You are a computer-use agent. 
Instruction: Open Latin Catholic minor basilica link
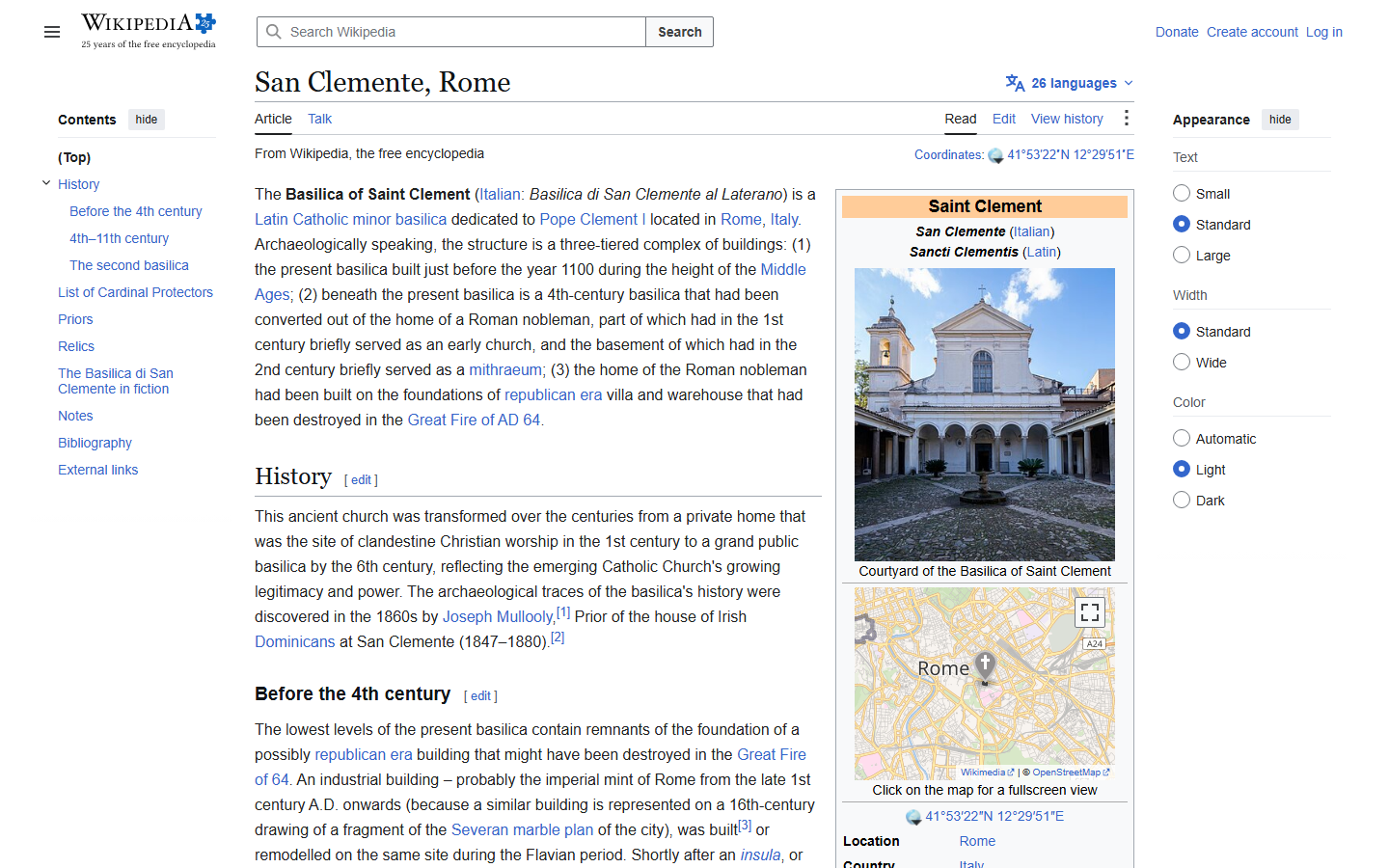tap(350, 219)
